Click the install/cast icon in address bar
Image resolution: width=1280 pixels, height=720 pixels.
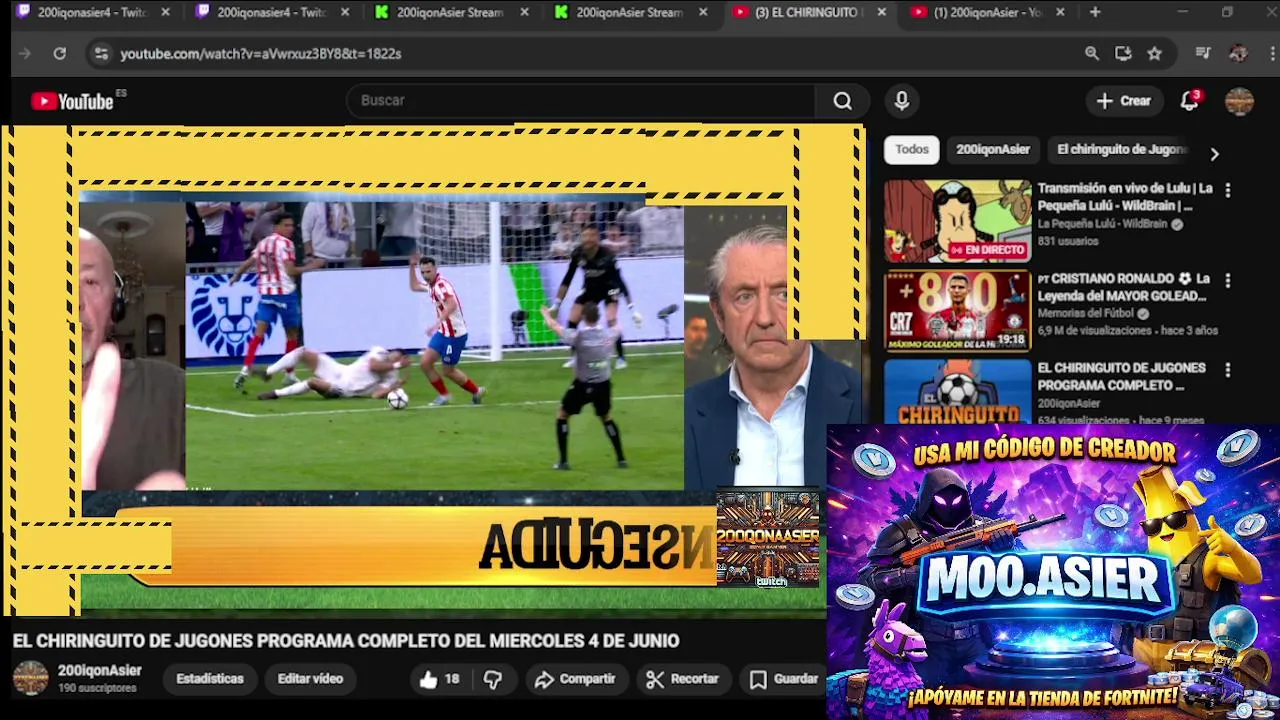pyautogui.click(x=1123, y=54)
